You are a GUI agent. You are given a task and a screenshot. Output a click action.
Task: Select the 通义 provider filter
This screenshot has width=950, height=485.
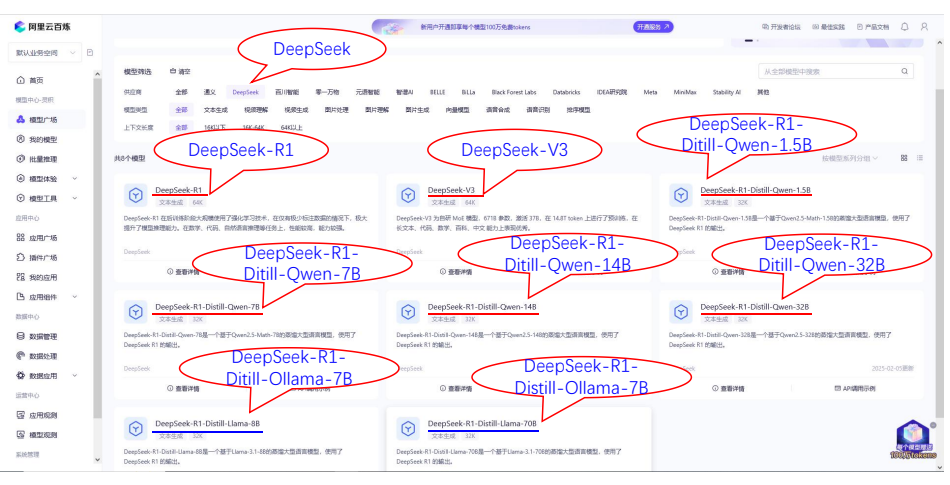coord(210,92)
